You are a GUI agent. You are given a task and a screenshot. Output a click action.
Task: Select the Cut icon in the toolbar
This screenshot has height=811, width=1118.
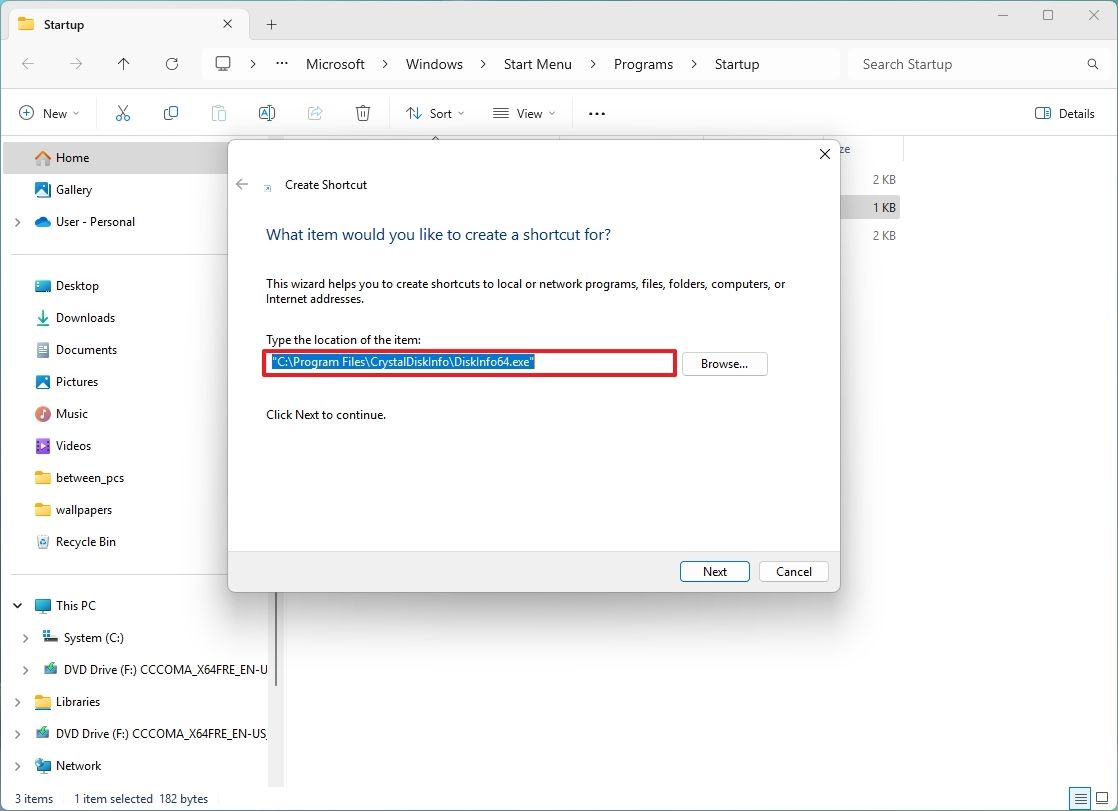pyautogui.click(x=122, y=113)
